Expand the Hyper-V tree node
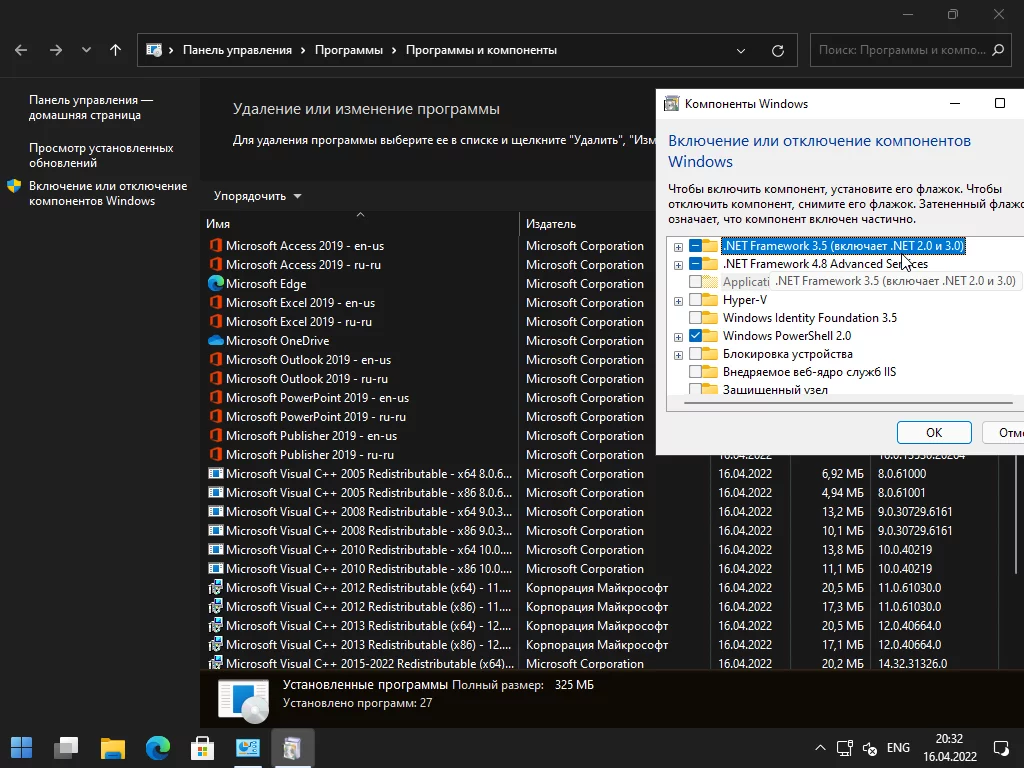 pyautogui.click(x=679, y=300)
